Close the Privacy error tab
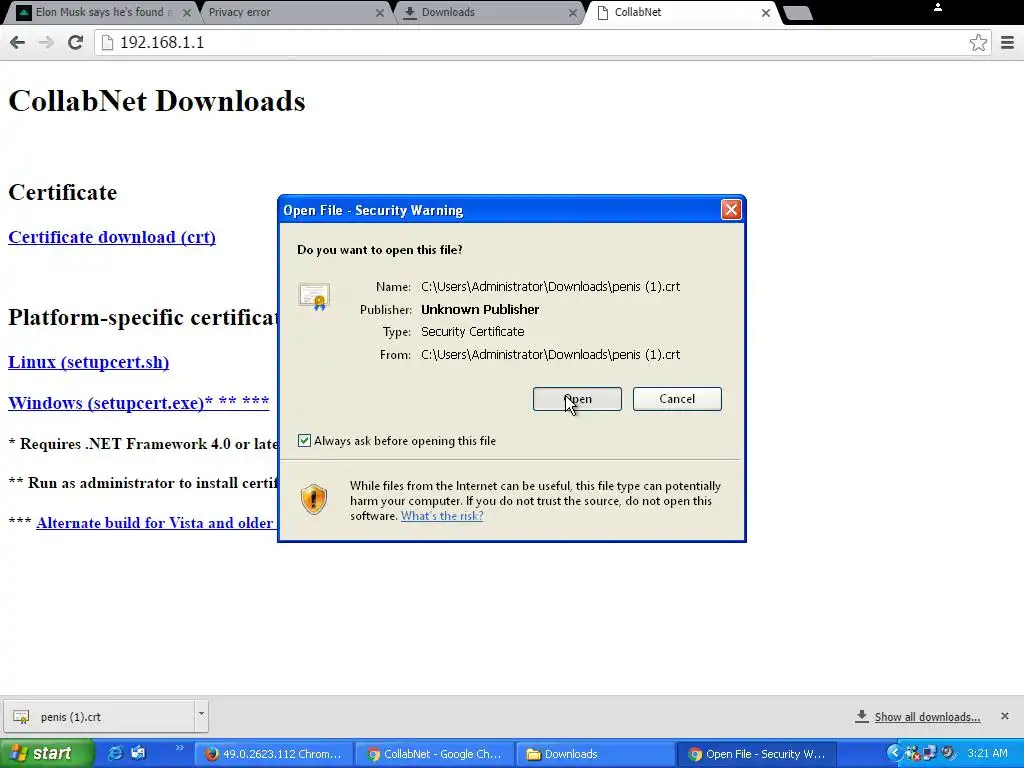1024x768 pixels. point(380,12)
